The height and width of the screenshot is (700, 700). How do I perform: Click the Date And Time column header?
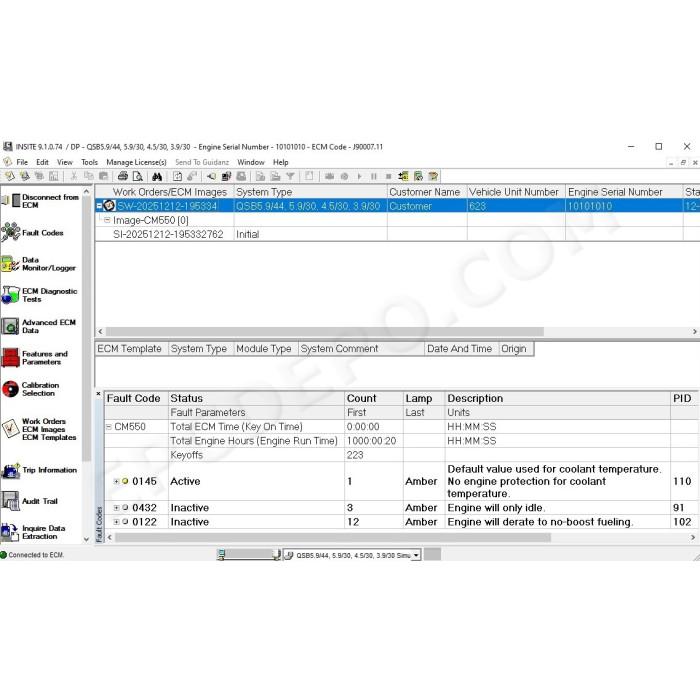click(x=462, y=349)
